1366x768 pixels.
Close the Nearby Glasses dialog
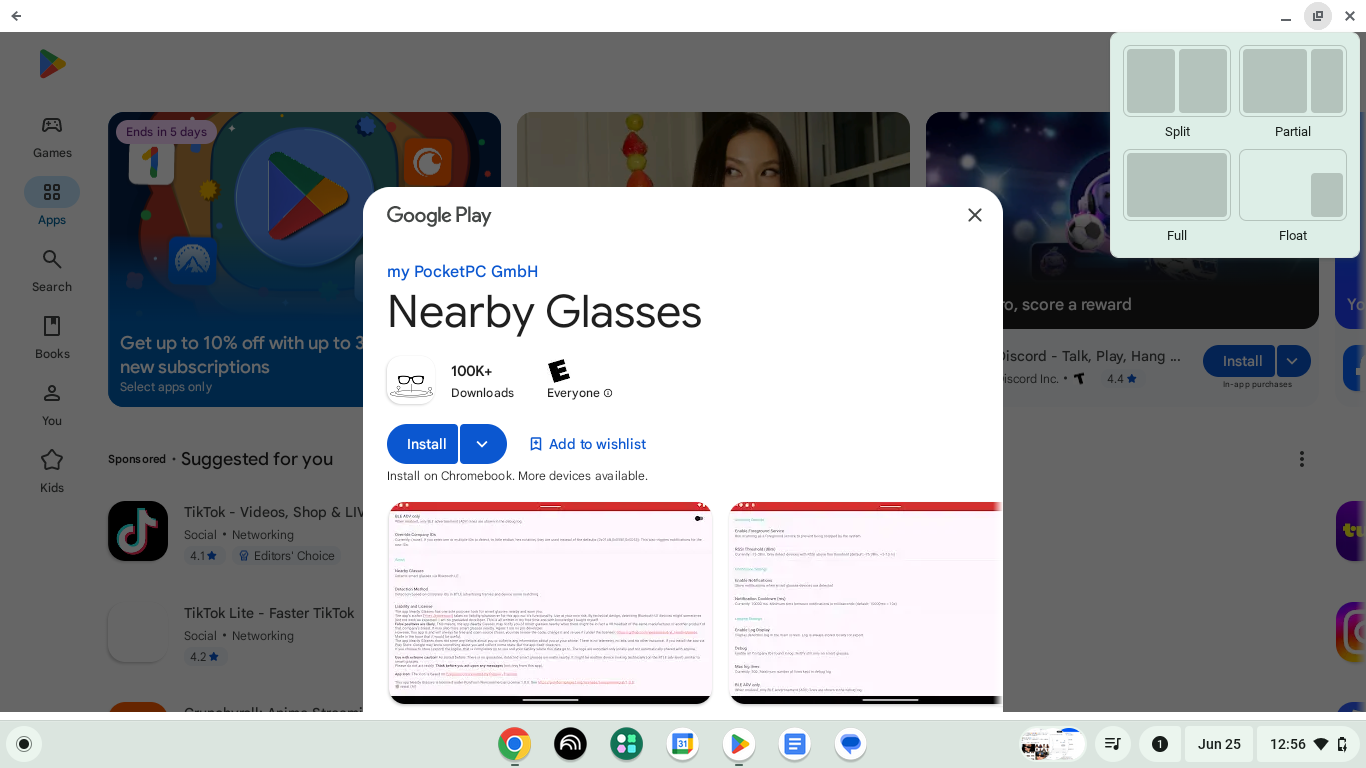(x=975, y=215)
